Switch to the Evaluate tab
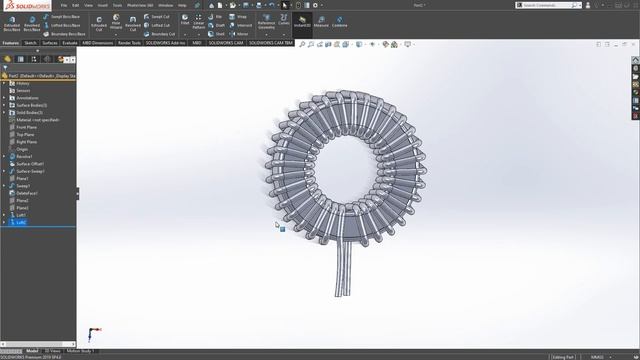Screen dimensions: 640x360 coord(70,43)
